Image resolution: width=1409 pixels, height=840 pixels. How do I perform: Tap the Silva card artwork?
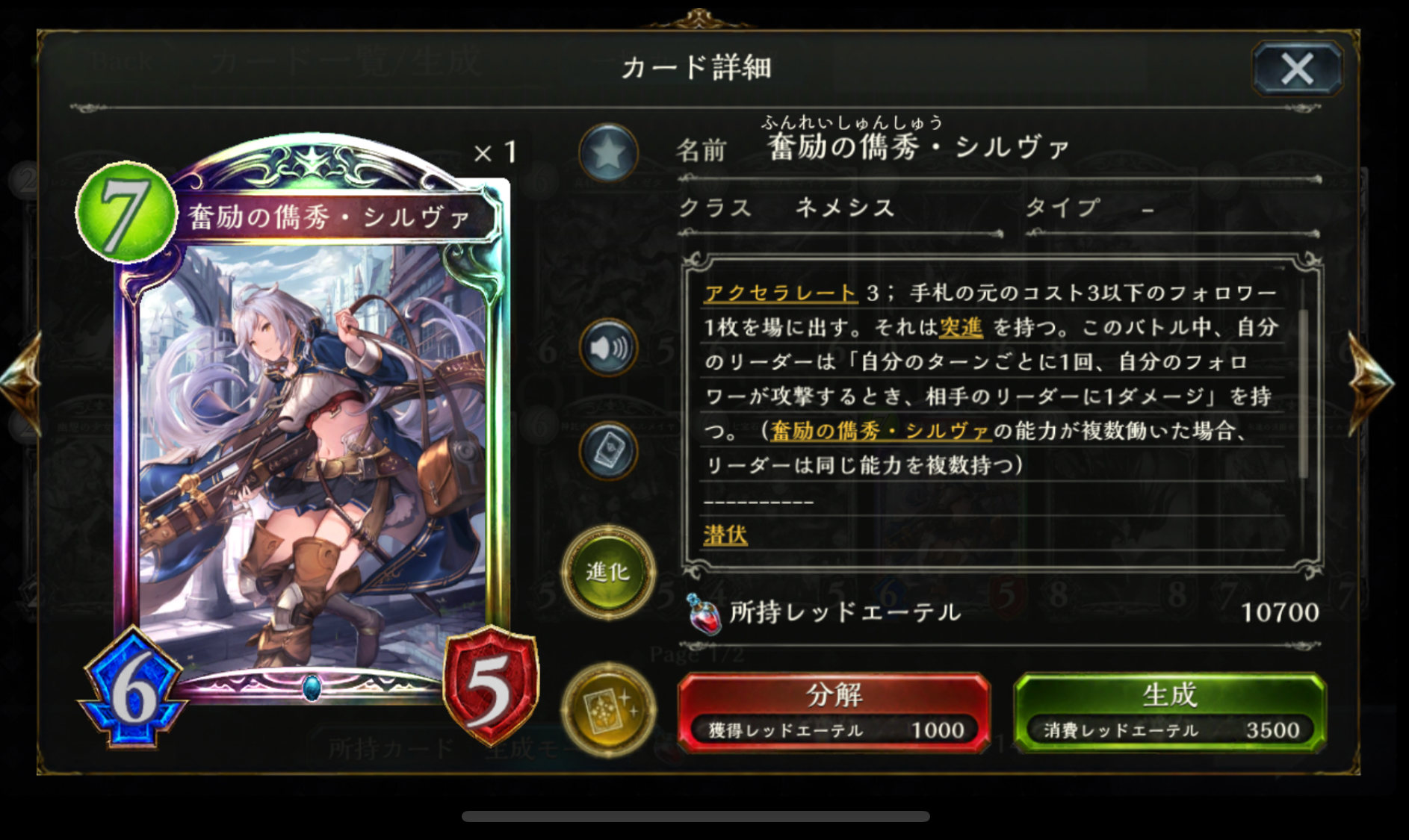314,455
